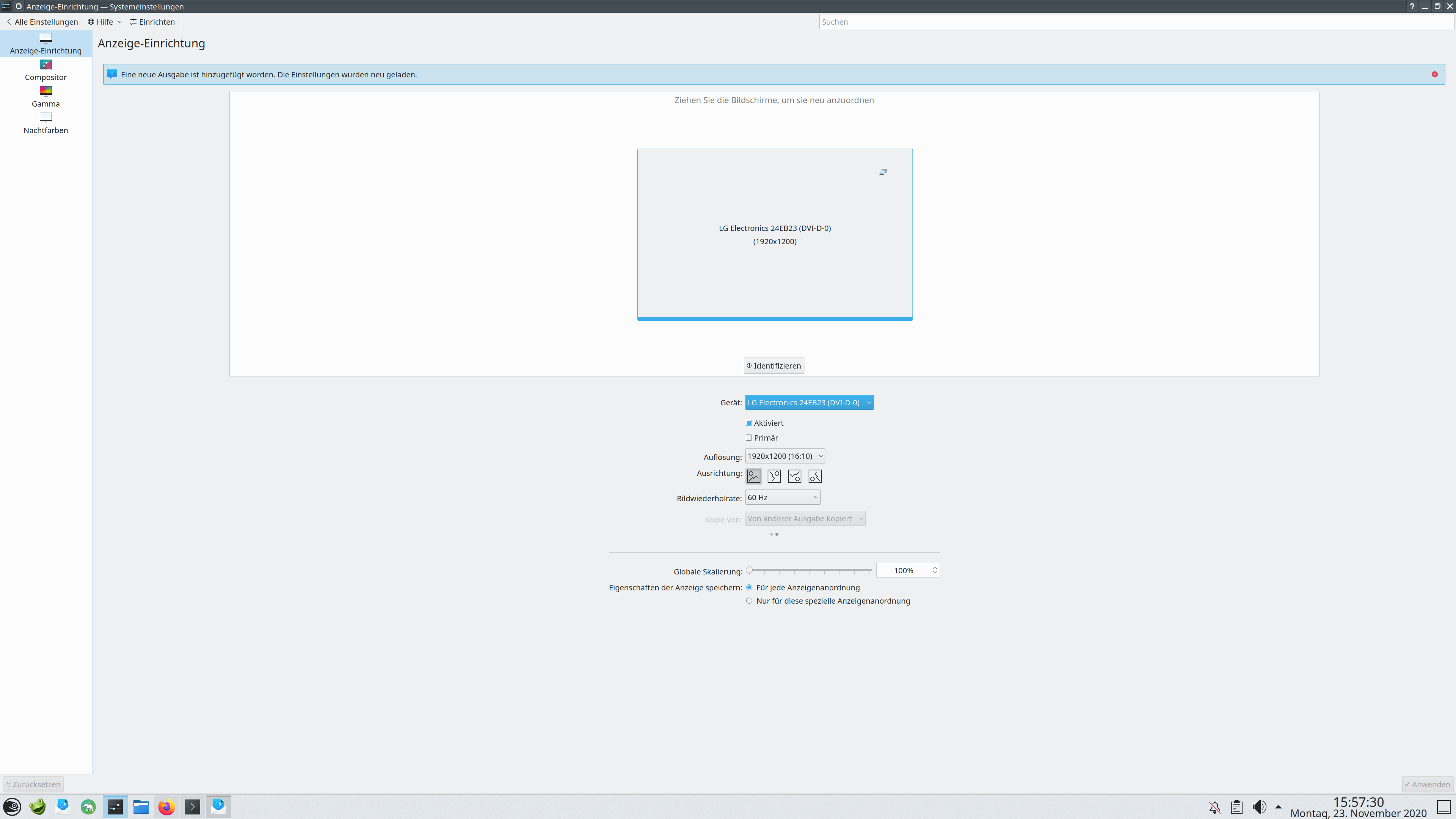
Task: Open the muted notifications bell in the tray
Action: click(x=1214, y=807)
